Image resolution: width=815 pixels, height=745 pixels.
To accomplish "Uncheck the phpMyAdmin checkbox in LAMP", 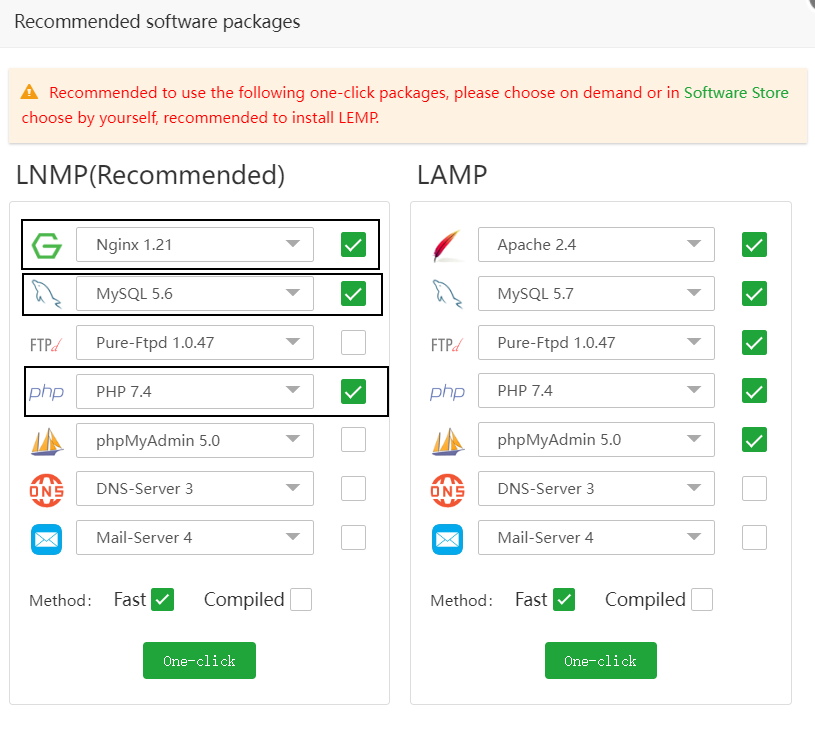I will [754, 440].
